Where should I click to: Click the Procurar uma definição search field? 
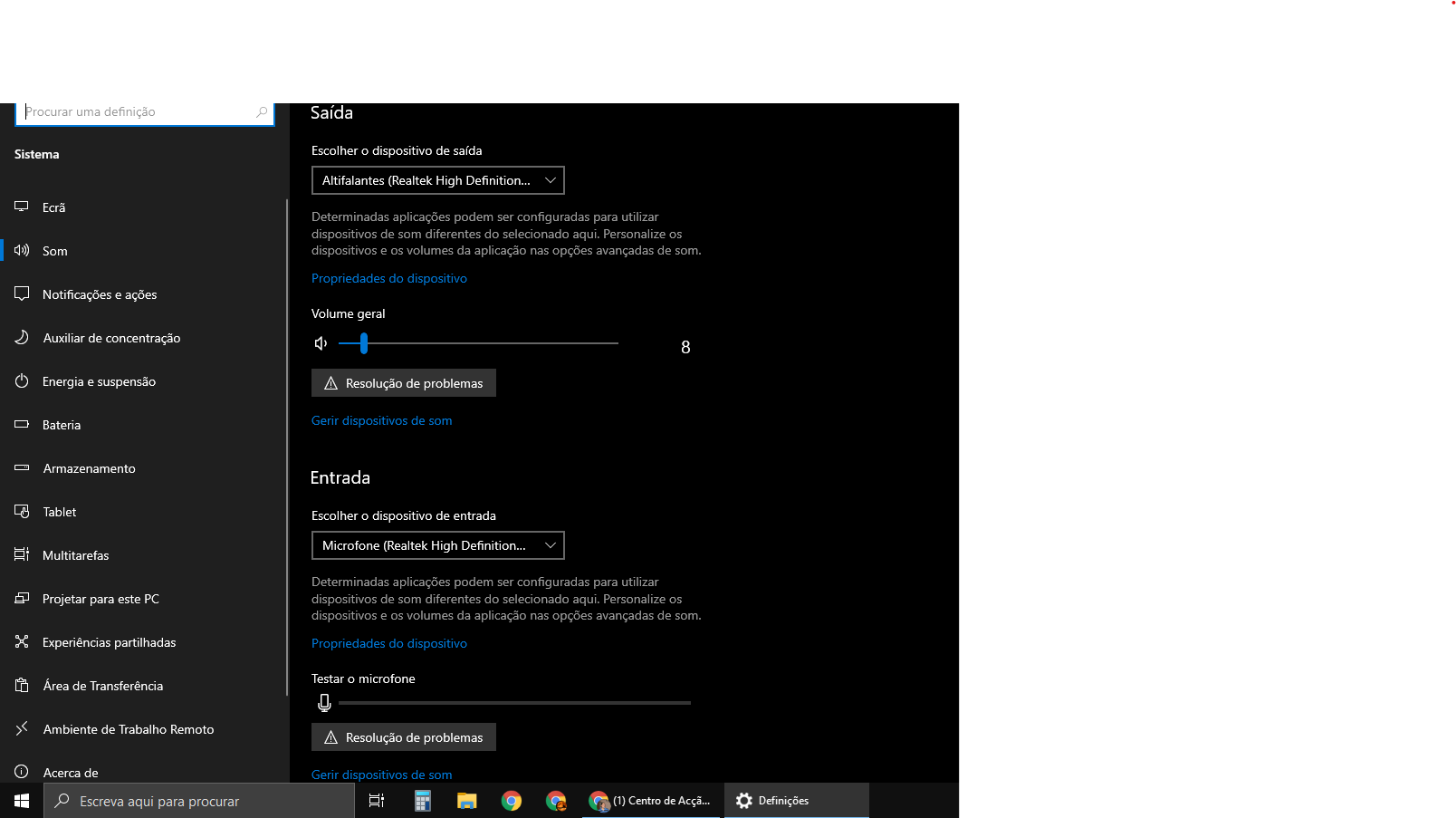pyautogui.click(x=136, y=112)
